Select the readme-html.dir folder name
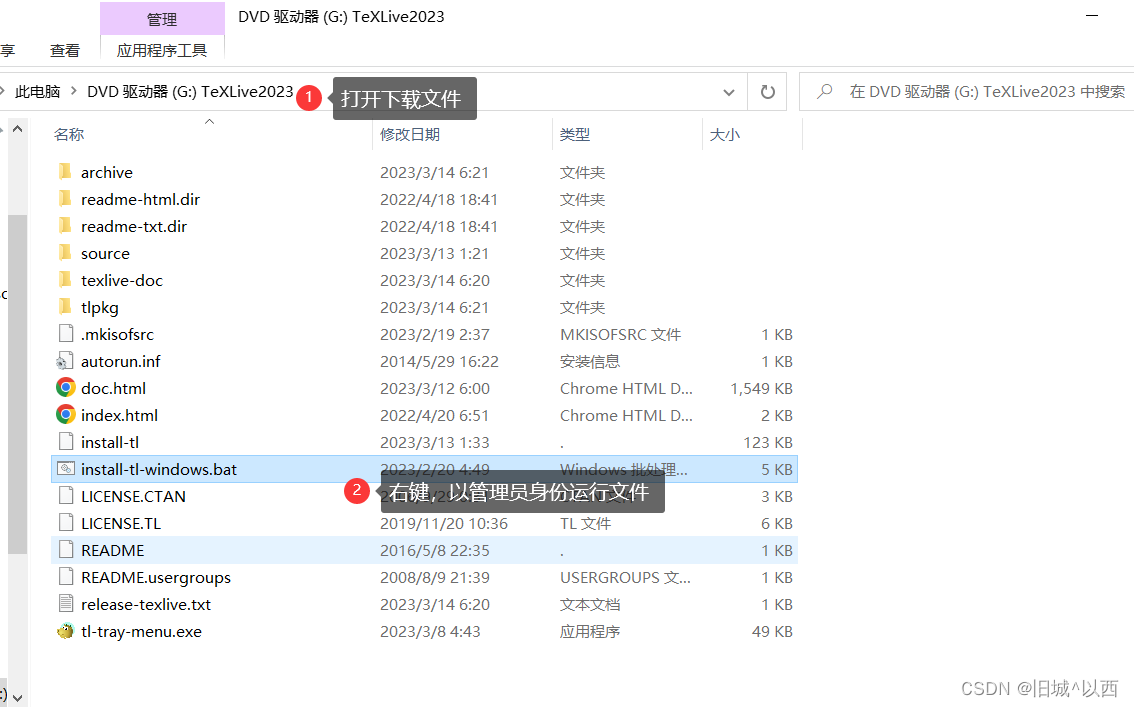 140,200
